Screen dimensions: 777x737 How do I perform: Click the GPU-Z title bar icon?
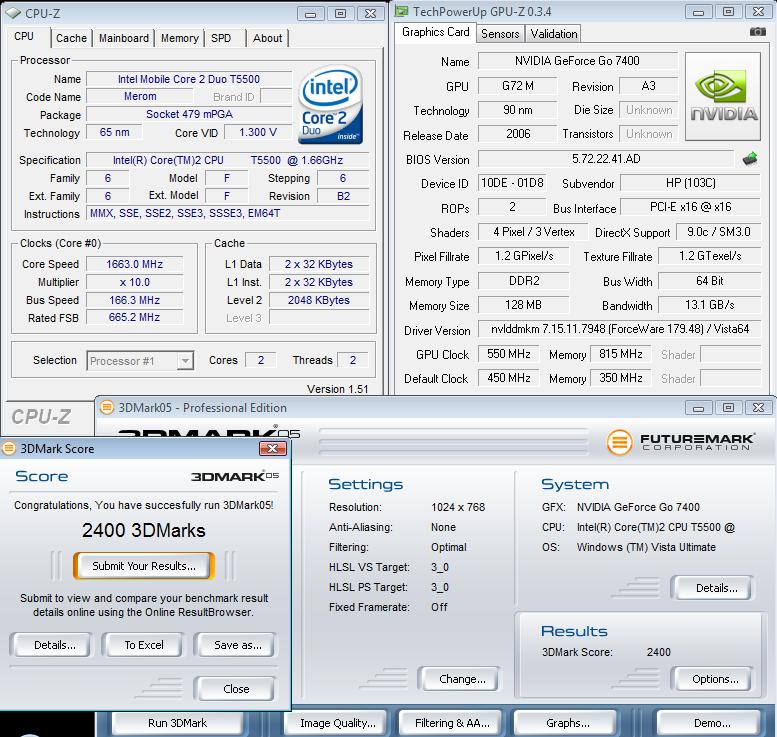point(401,11)
